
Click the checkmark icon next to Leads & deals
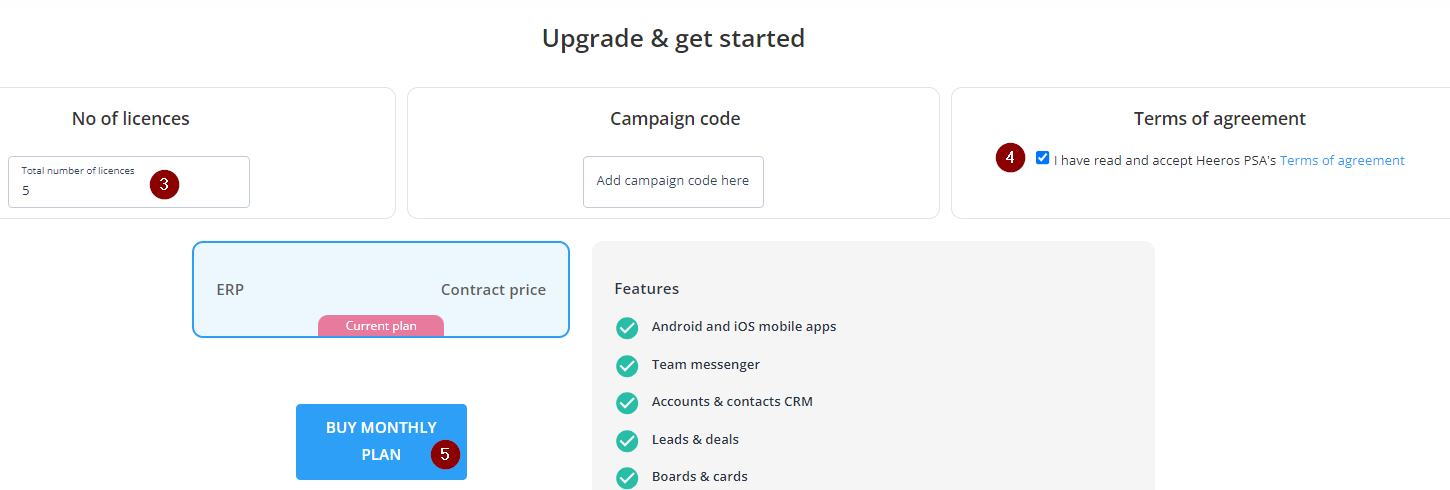tap(627, 441)
